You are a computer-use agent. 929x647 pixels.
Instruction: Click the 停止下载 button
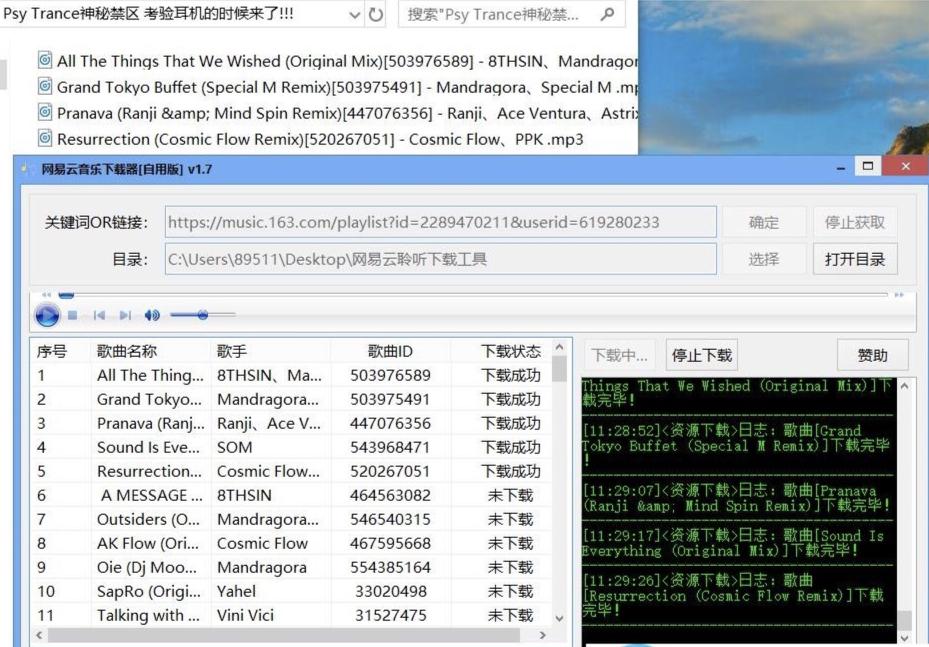click(x=702, y=355)
